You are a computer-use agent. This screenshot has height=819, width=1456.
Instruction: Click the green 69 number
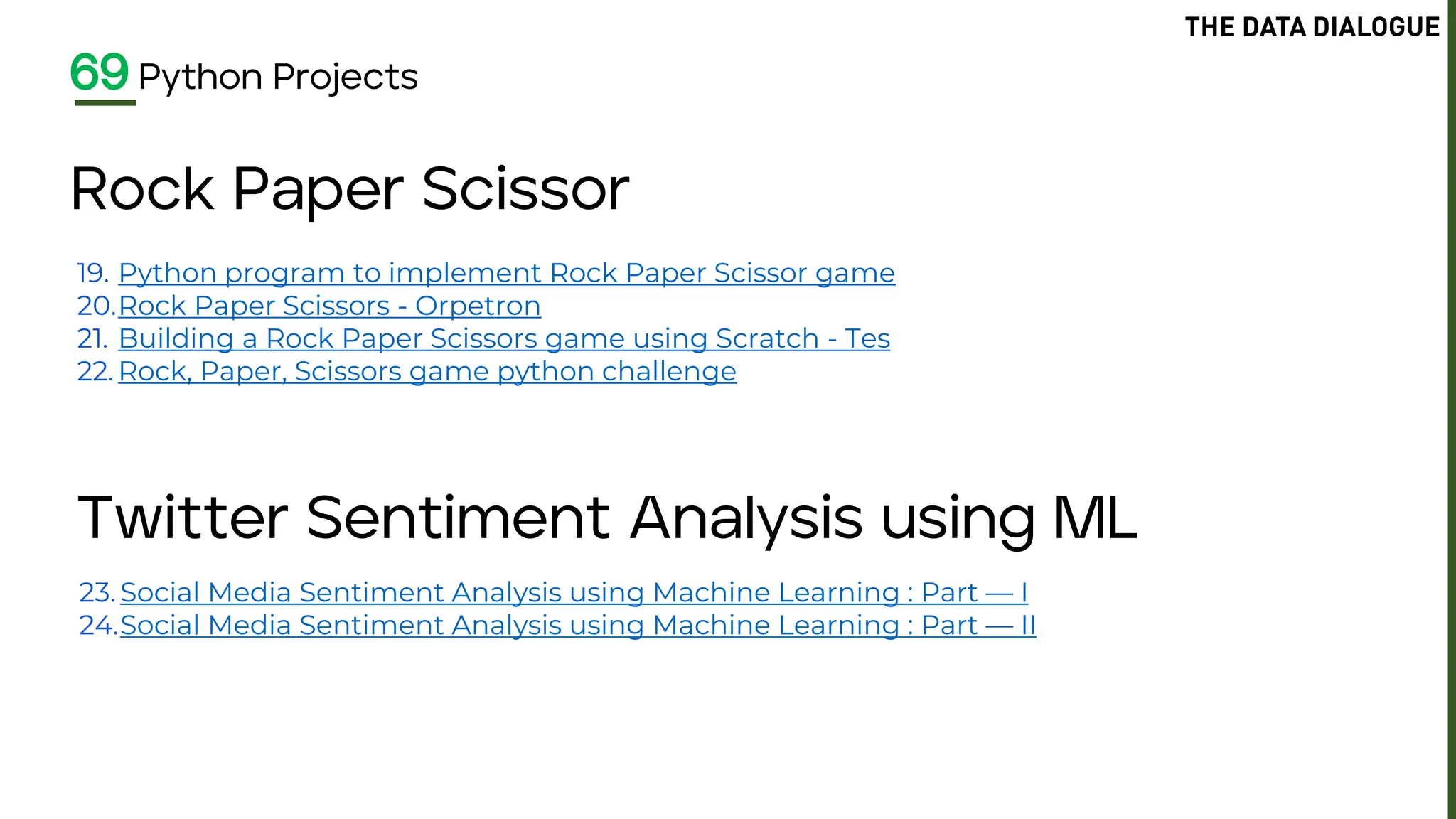[x=100, y=72]
